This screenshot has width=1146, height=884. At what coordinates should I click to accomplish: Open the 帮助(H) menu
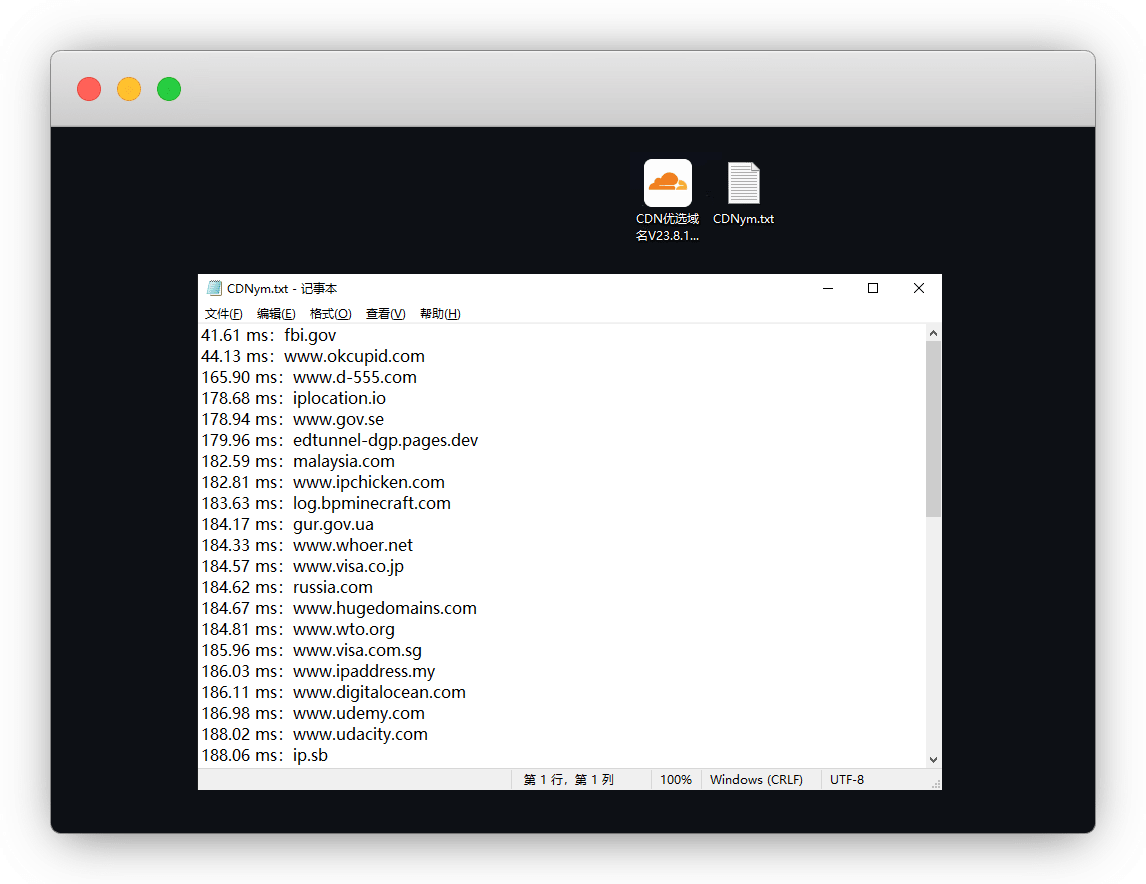(x=440, y=314)
